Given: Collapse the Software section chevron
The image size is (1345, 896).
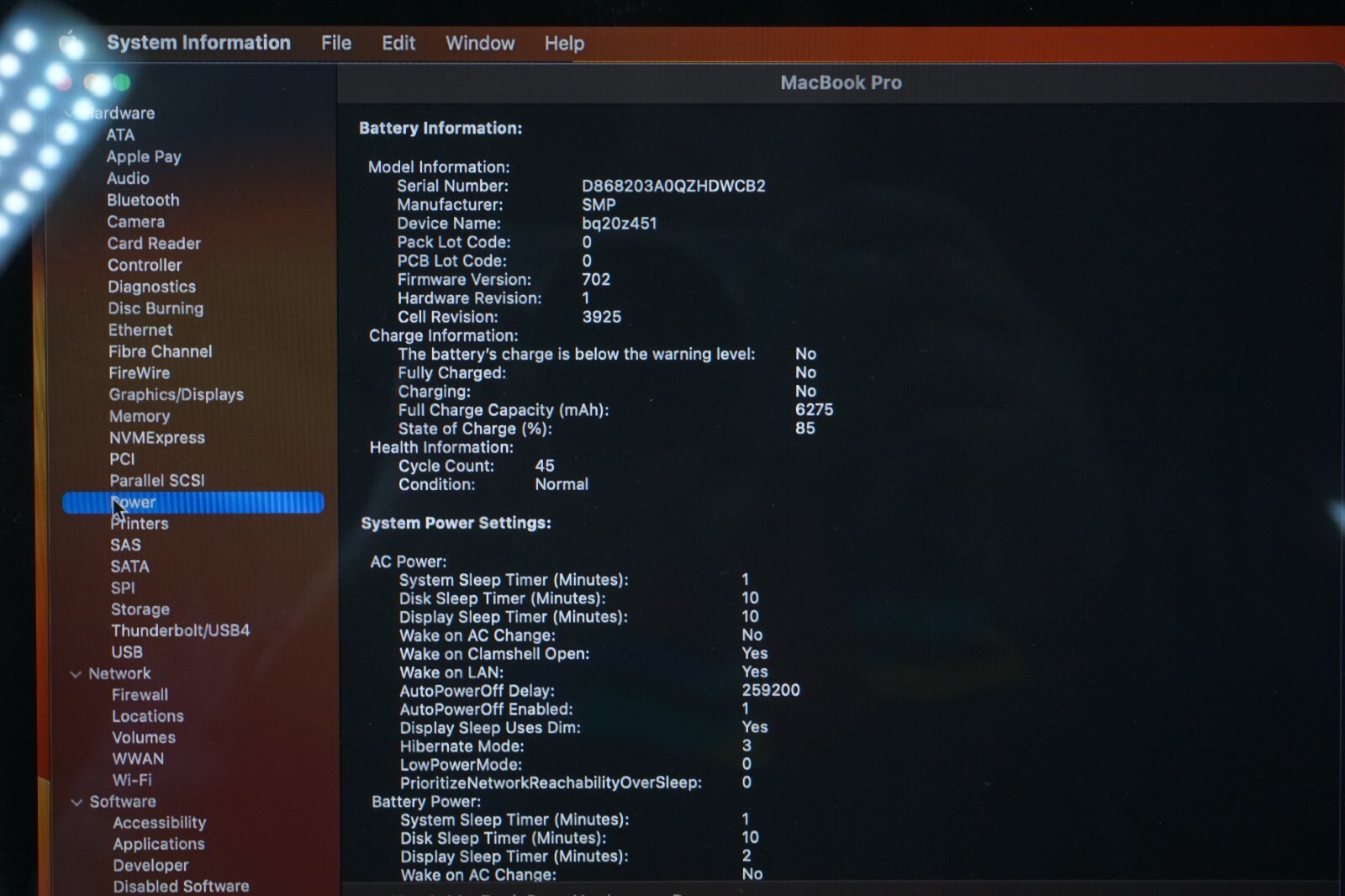Looking at the screenshot, I should tap(76, 802).
